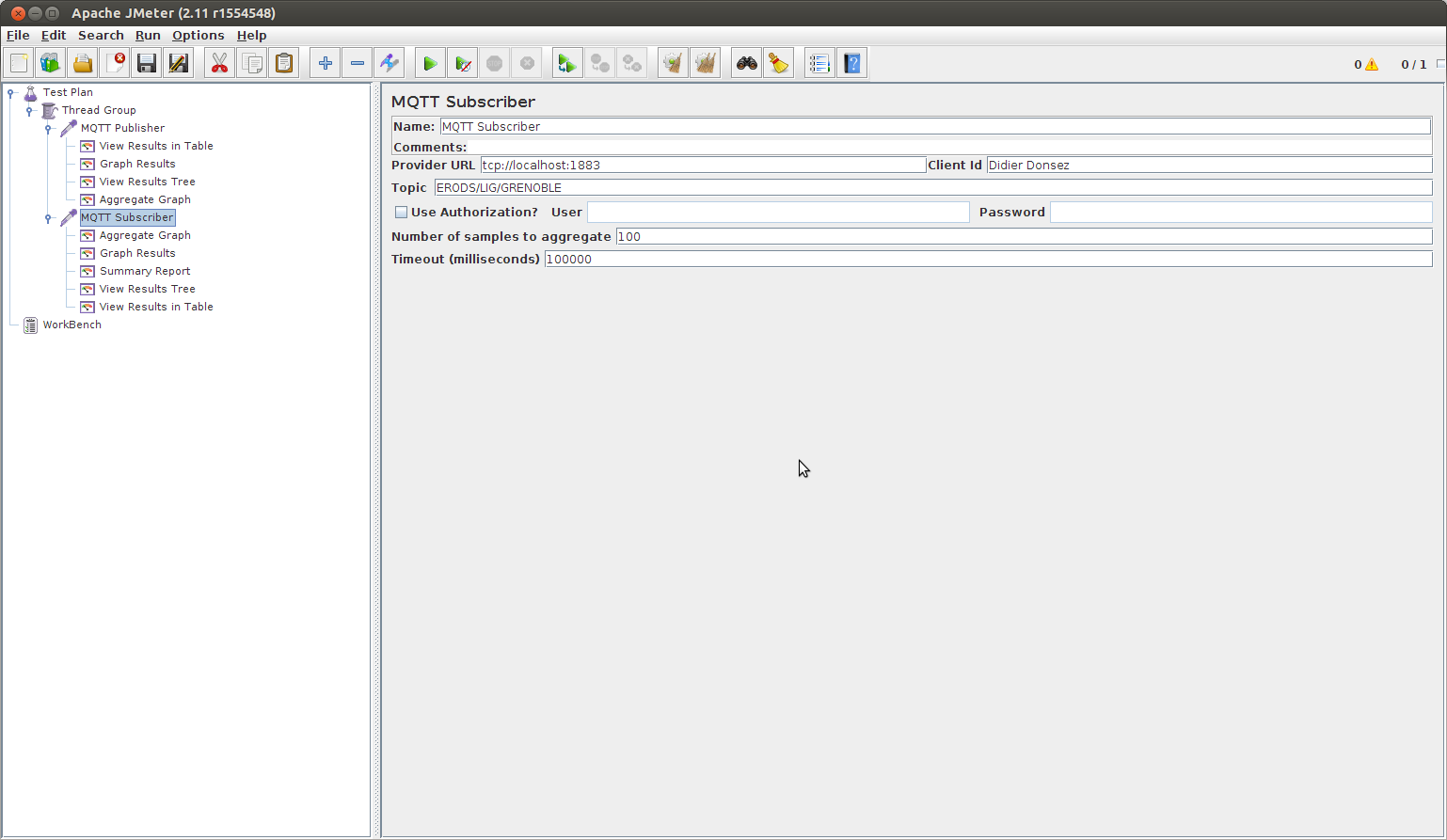Click the Copy icon
Screen dimensions: 1447x840
click(252, 64)
